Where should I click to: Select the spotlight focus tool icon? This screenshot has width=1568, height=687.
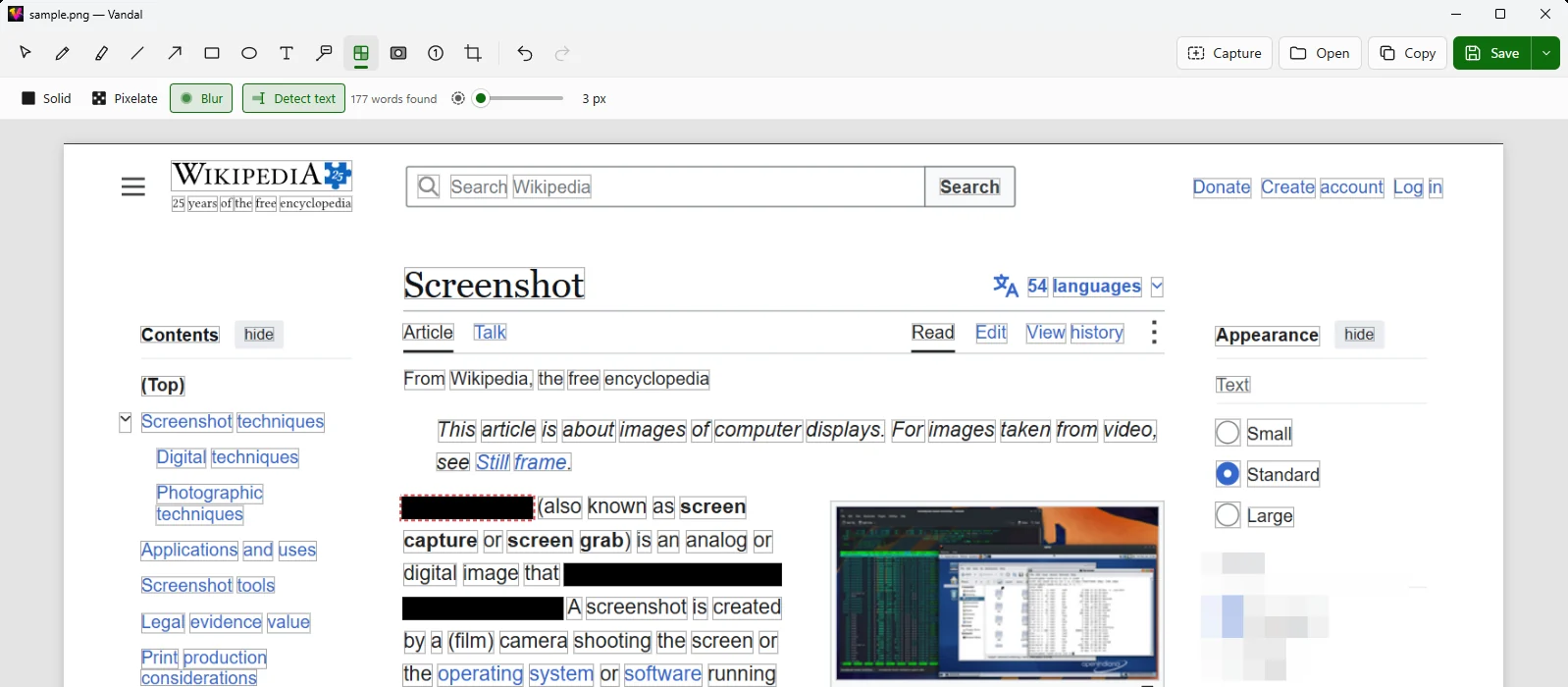tap(398, 53)
